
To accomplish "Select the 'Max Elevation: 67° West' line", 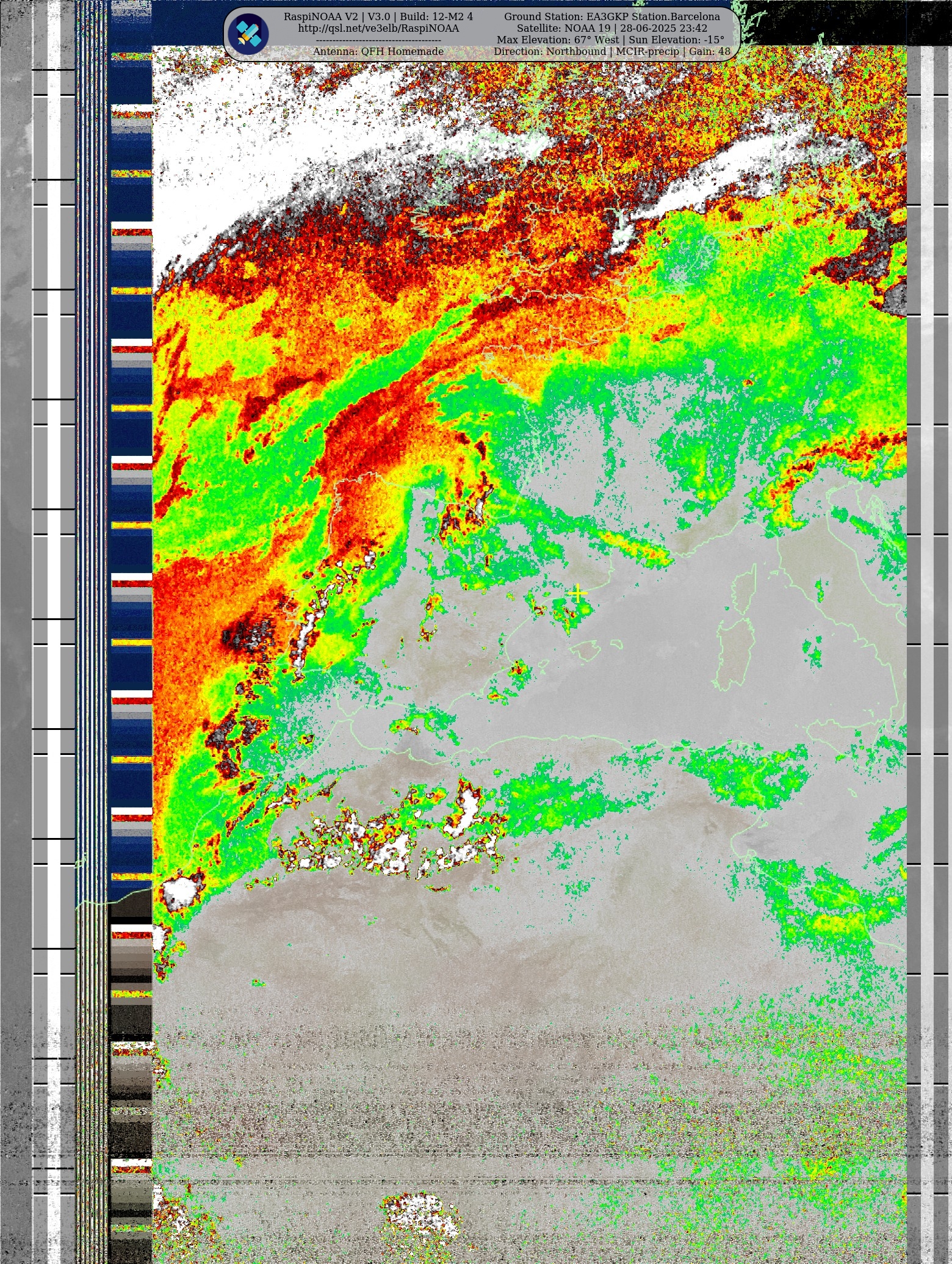I will click(610, 40).
